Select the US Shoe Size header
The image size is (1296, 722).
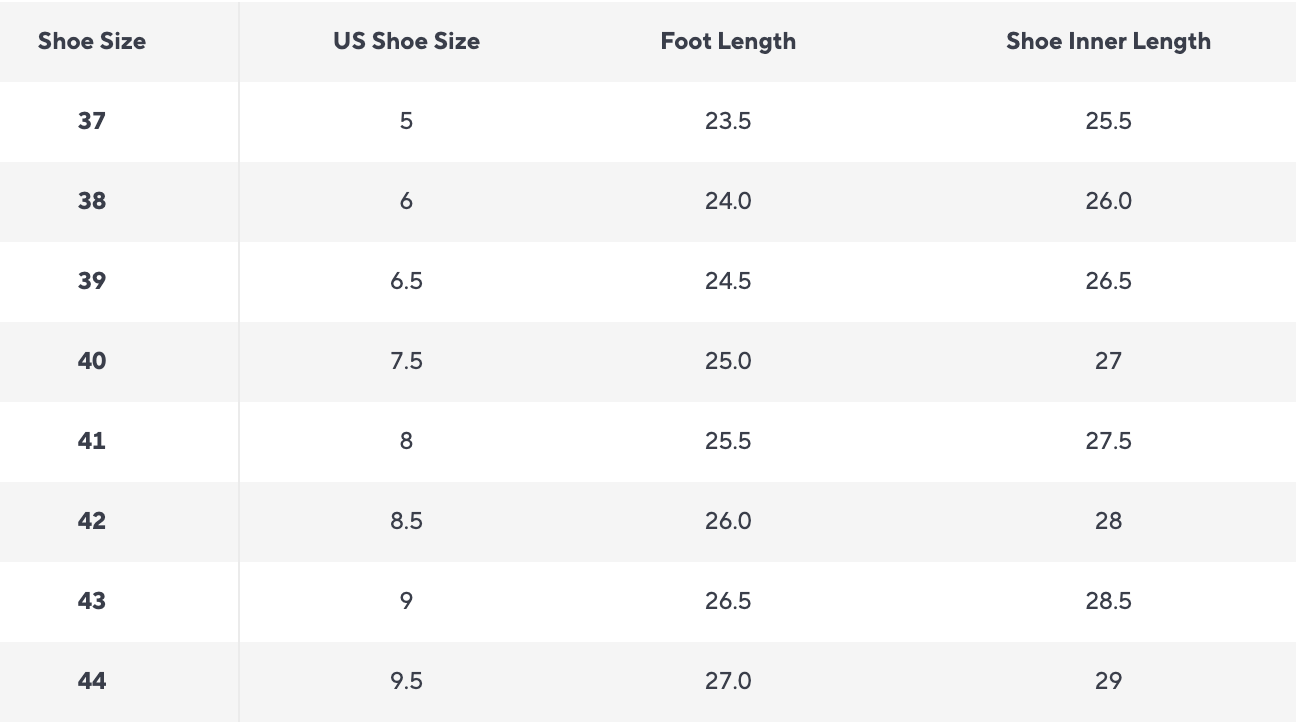click(406, 41)
